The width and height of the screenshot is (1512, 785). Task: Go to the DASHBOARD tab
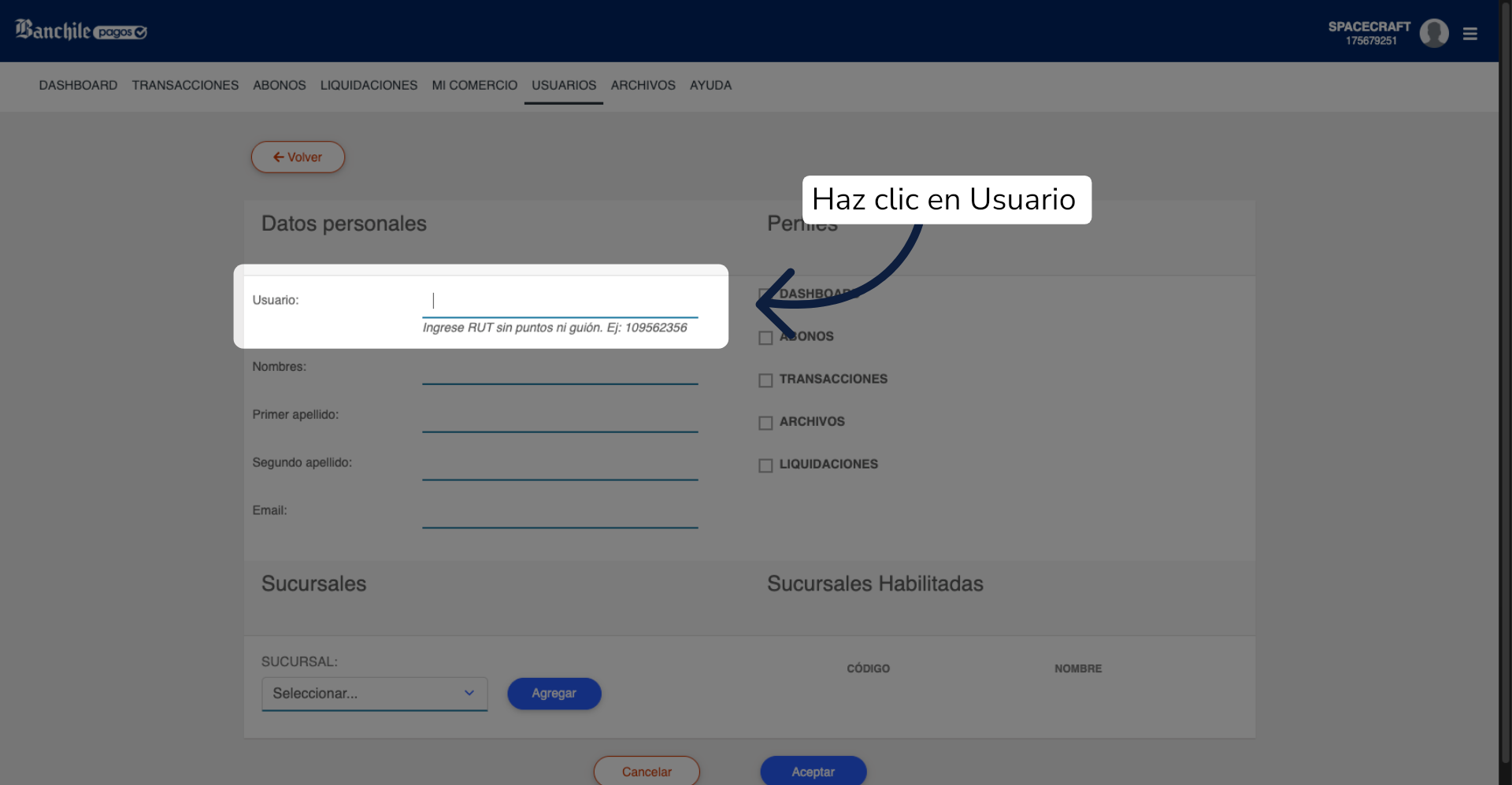[x=78, y=85]
